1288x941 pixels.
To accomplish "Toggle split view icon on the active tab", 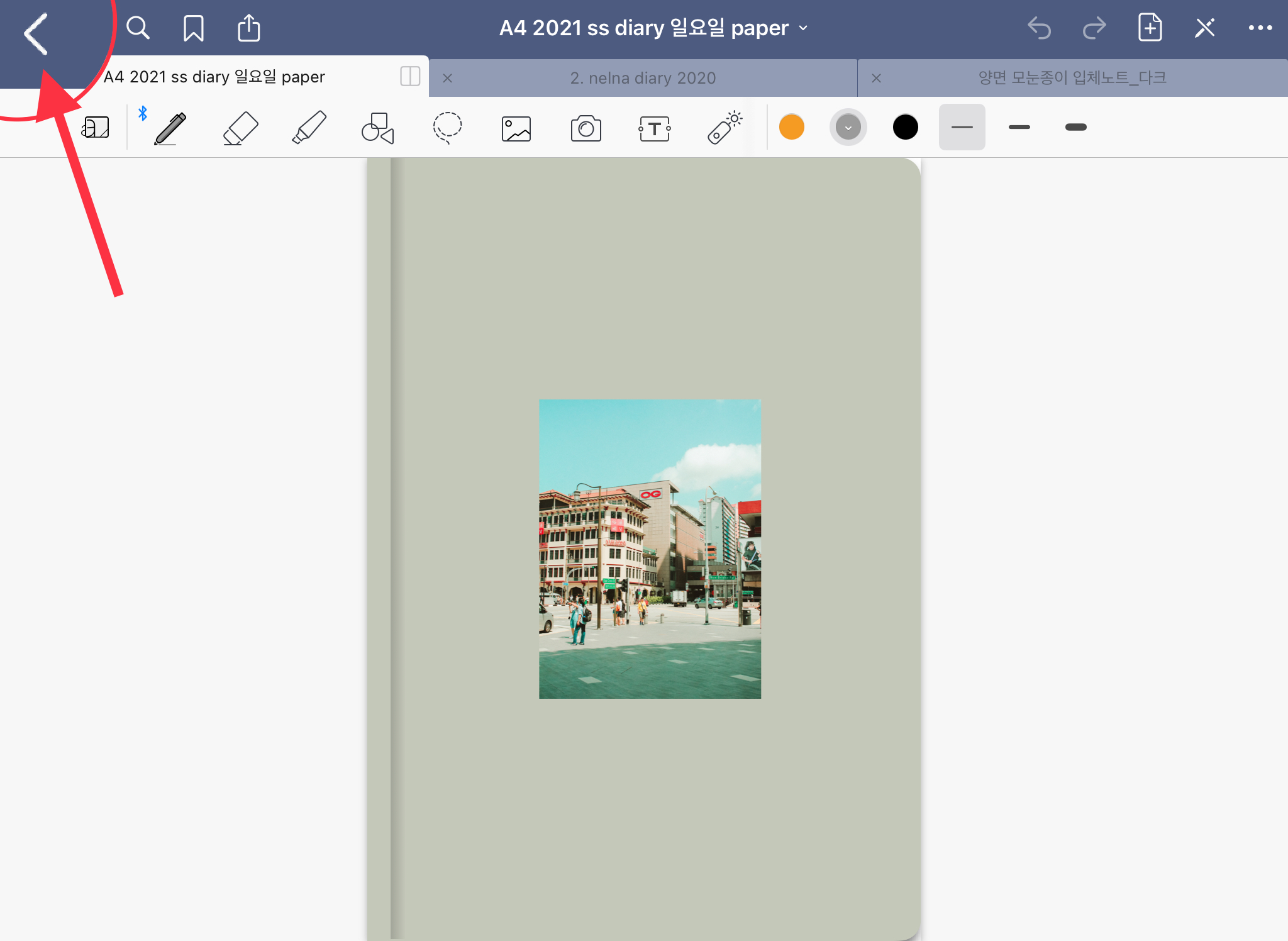I will point(410,77).
